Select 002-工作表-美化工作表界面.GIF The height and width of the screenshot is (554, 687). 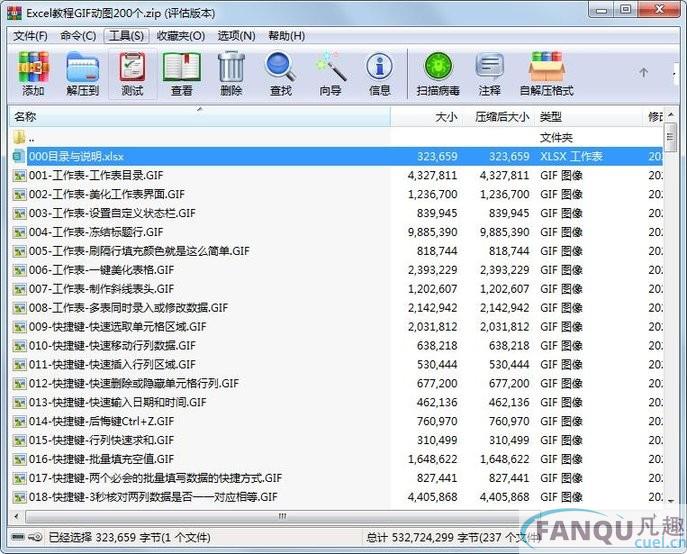coord(107,194)
